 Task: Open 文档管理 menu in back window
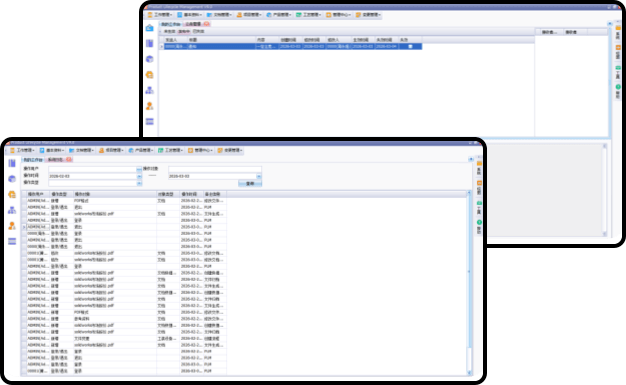click(220, 15)
